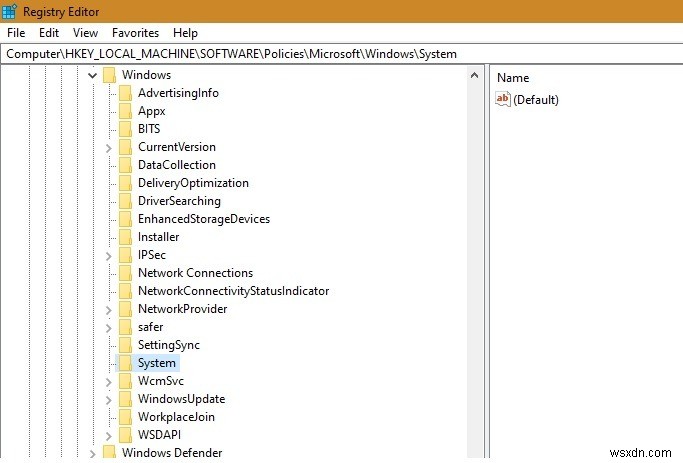Click the registry path address bar
Image resolution: width=683 pixels, height=463 pixels.
click(x=342, y=54)
